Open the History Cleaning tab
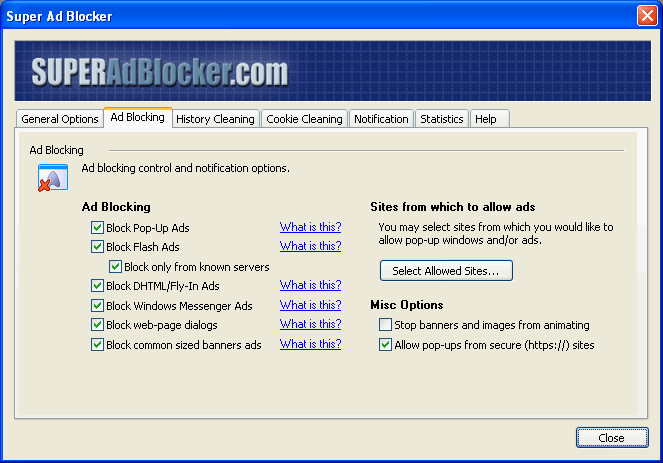Screen dimensions: 663x463 tap(215, 119)
